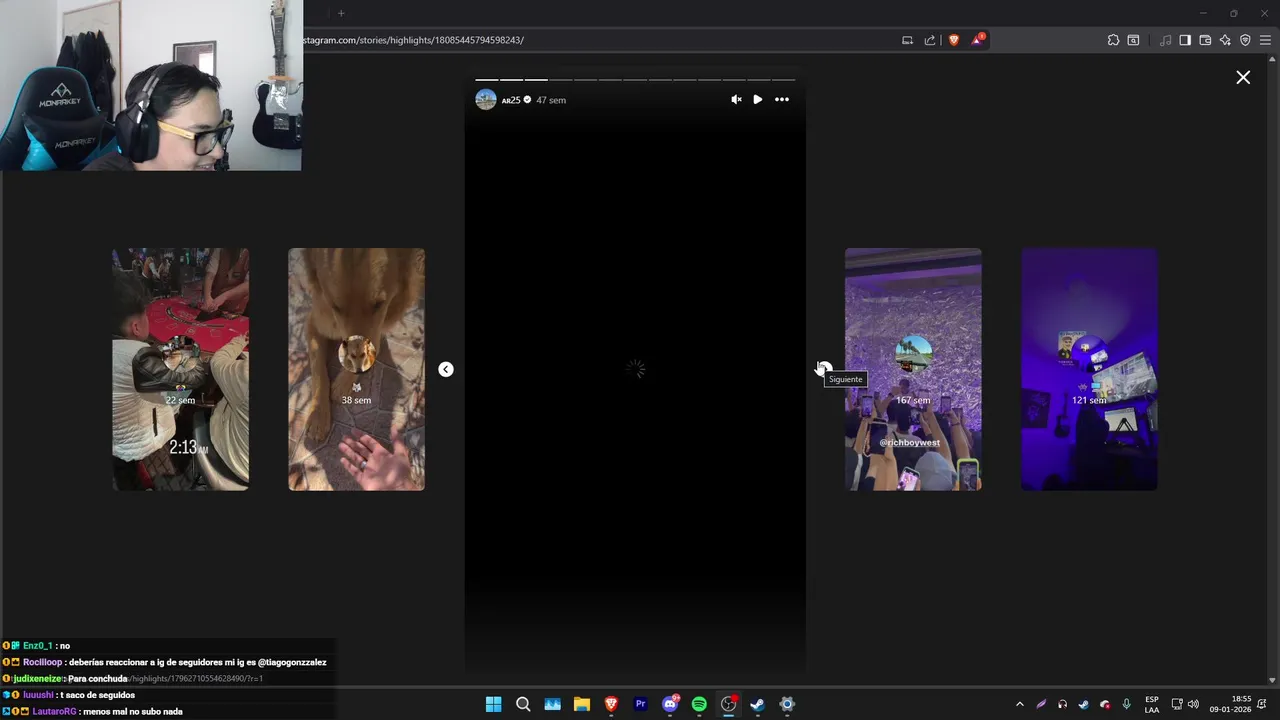
Task: Click the Steam icon in system tray
Action: [x=1083, y=704]
